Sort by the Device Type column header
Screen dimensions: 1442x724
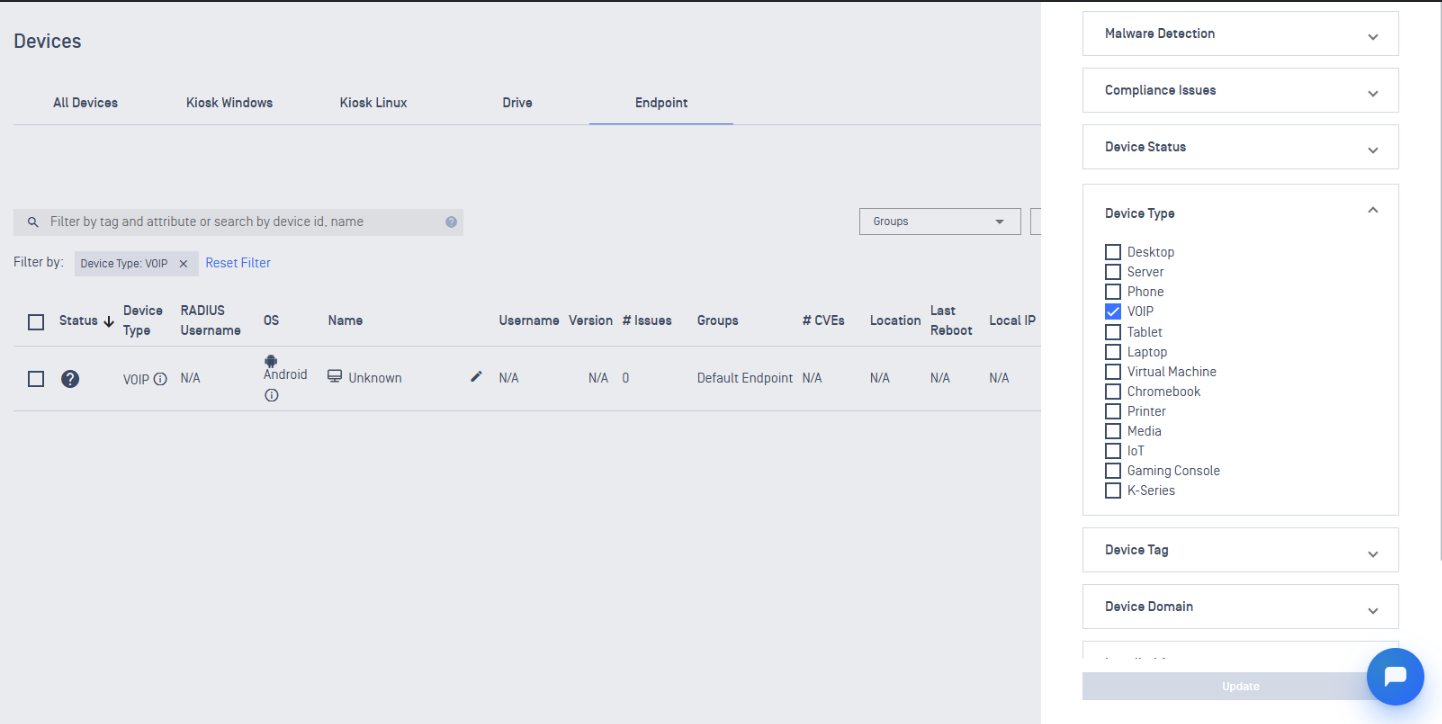click(x=143, y=321)
